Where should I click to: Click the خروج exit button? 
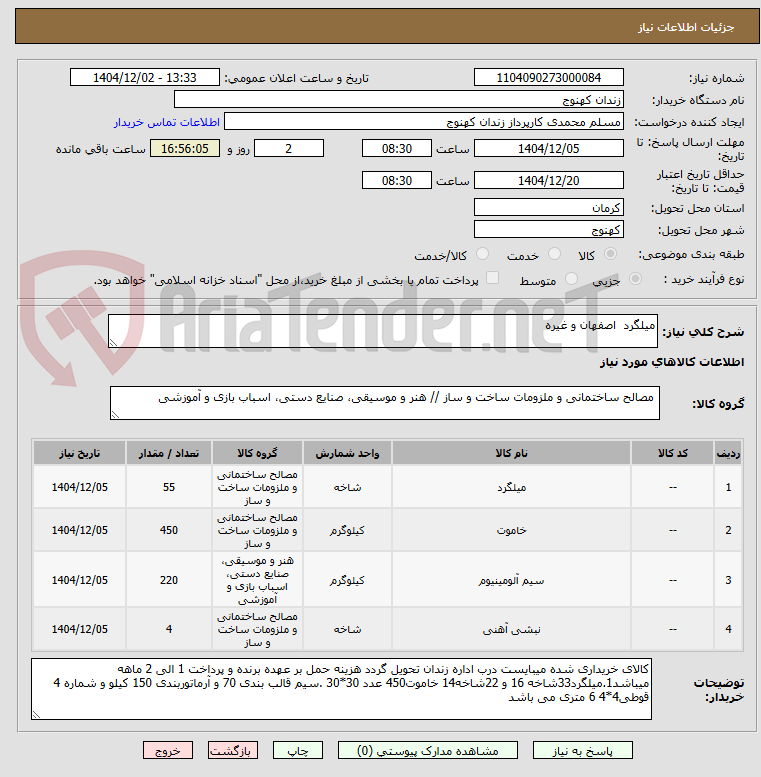point(167,750)
